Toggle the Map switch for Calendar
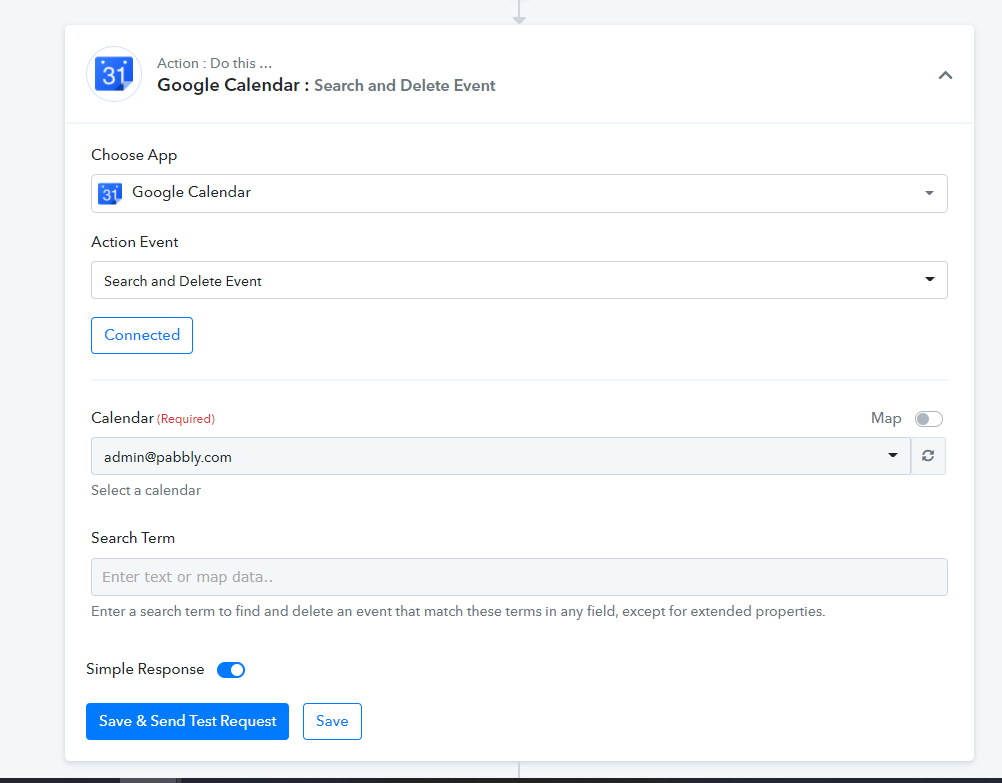Viewport: 1002px width, 783px height. (x=929, y=419)
